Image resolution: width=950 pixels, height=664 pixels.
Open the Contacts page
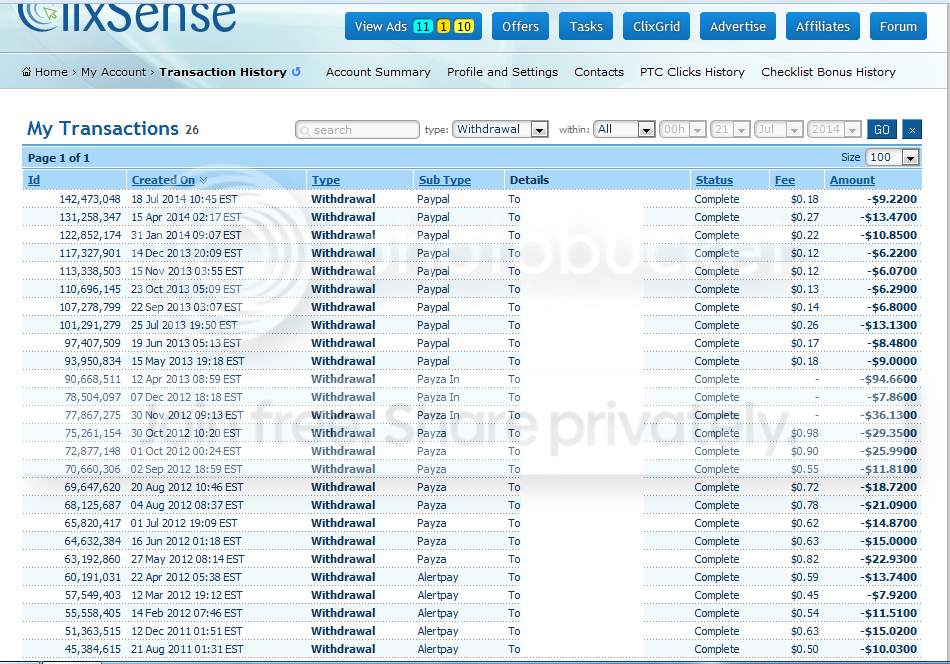coord(599,72)
